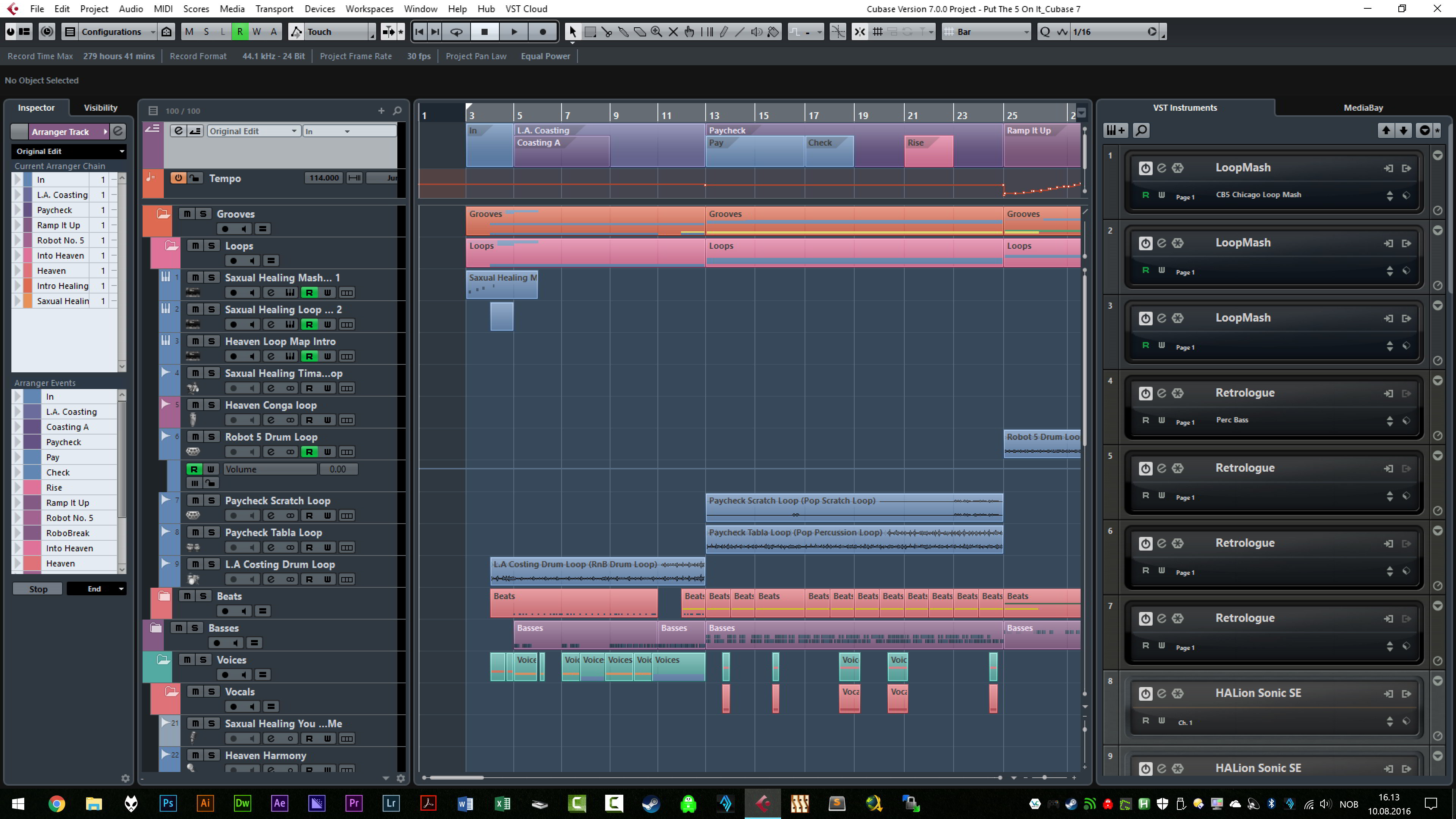This screenshot has height=819, width=1456.
Task: Click the transport Record button
Action: [x=543, y=31]
